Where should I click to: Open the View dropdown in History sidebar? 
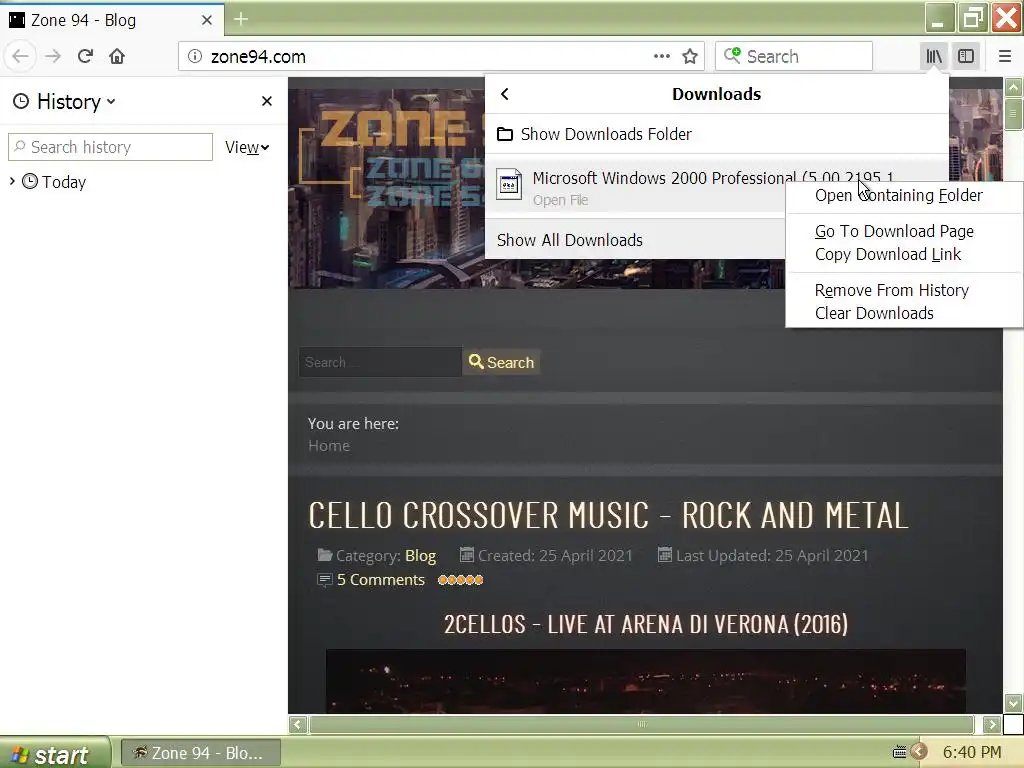click(247, 147)
